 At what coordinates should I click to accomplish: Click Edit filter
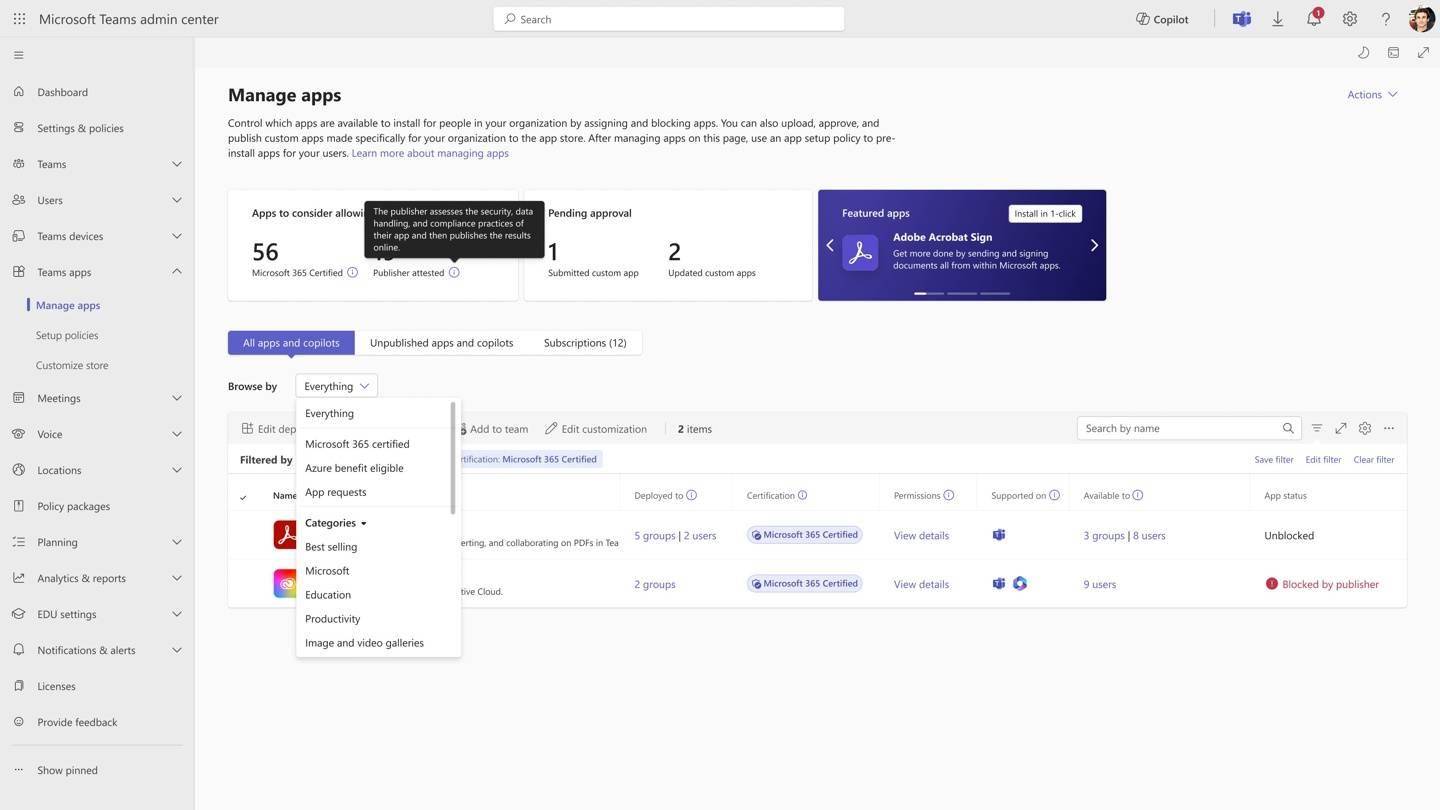click(1323, 460)
